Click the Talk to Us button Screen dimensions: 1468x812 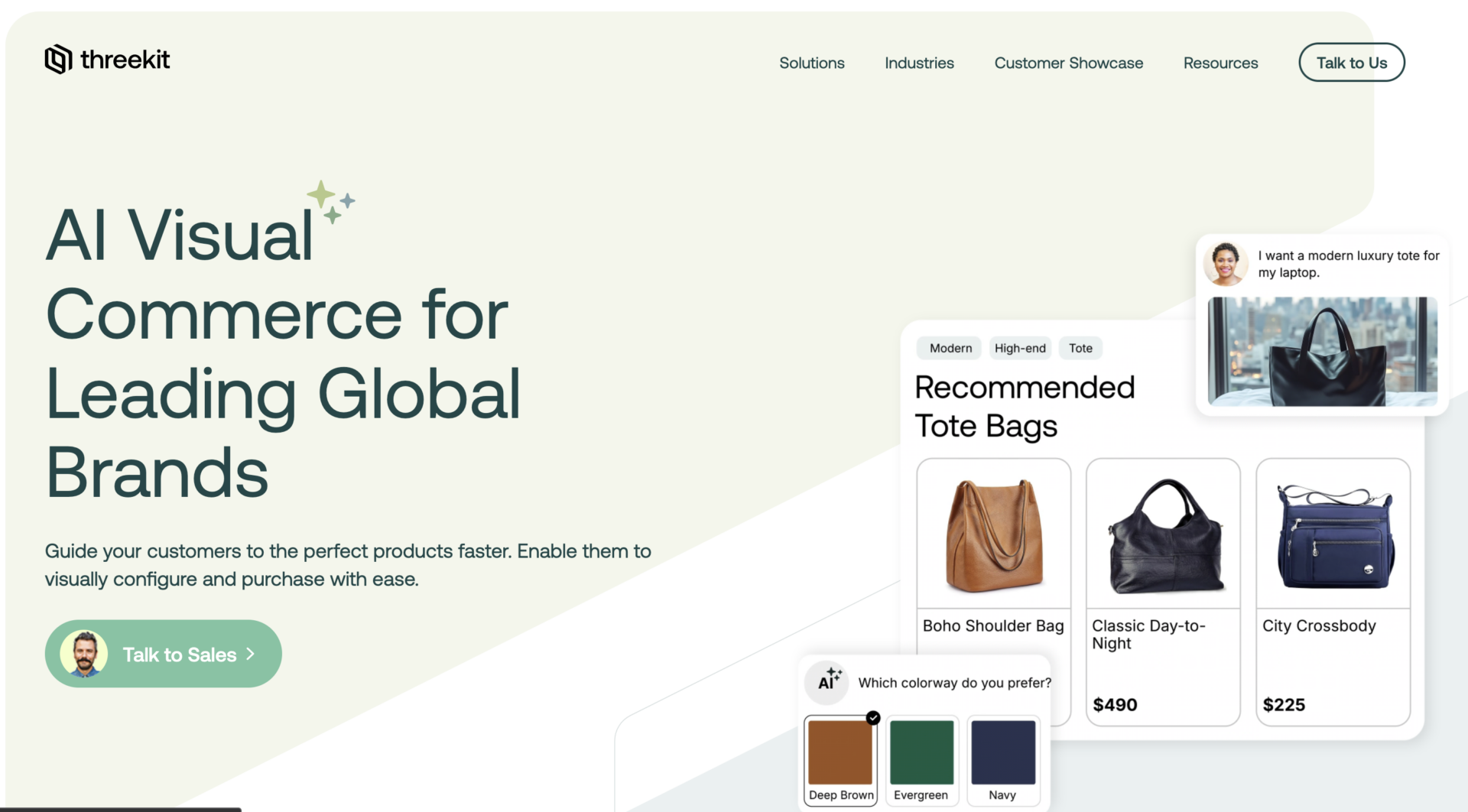tap(1351, 63)
